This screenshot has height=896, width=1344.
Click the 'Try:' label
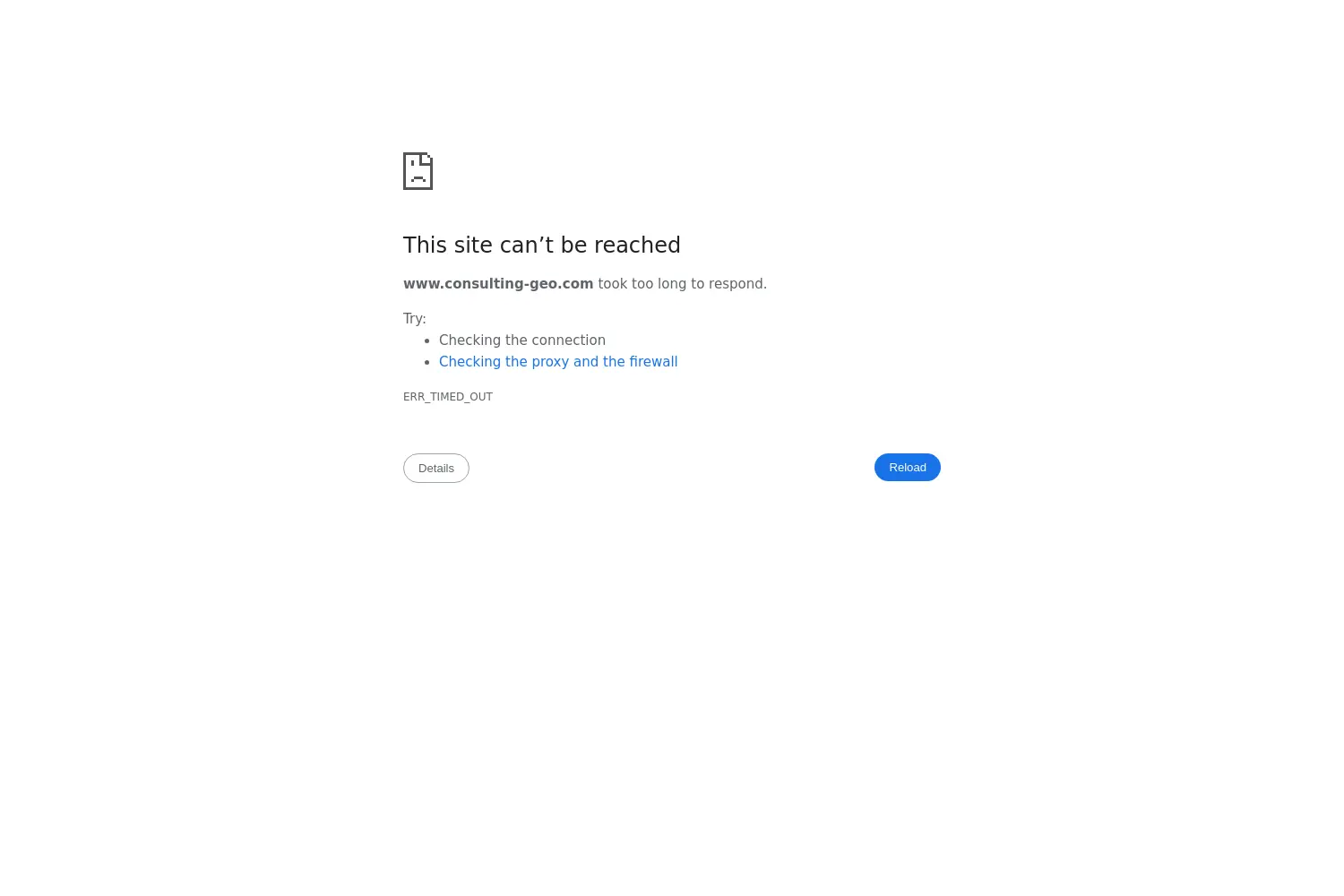415,319
